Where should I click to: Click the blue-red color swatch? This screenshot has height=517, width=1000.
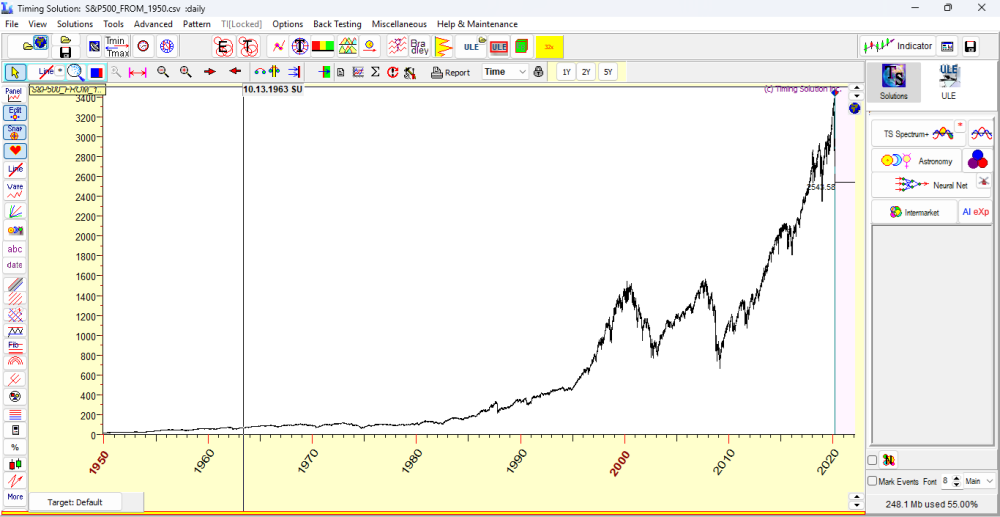point(97,72)
